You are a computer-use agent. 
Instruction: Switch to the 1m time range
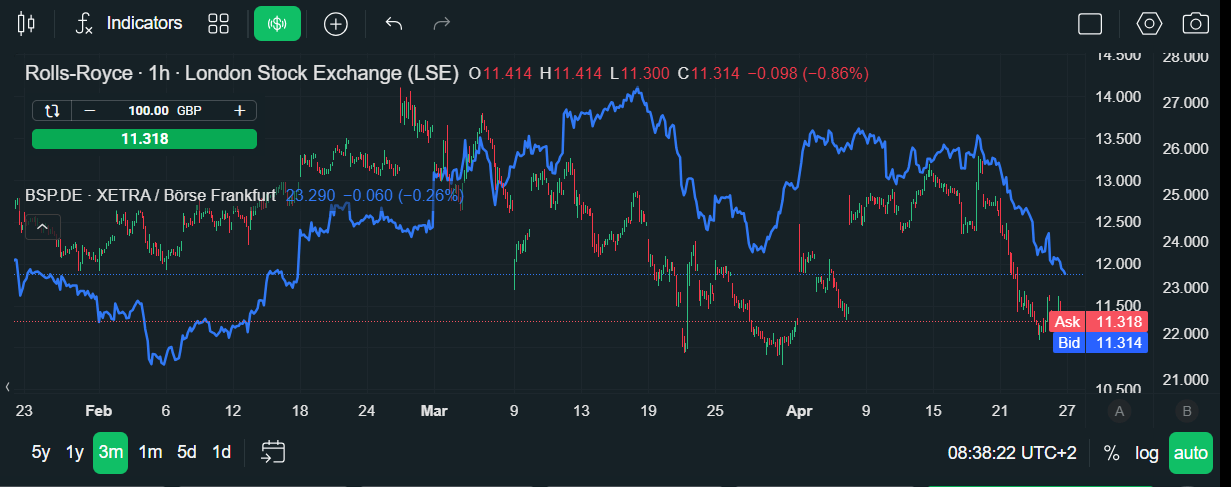pos(150,452)
